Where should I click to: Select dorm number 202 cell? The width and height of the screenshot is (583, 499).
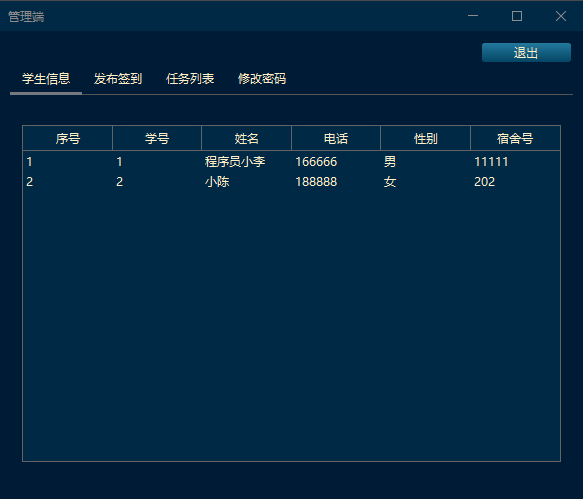coord(484,182)
